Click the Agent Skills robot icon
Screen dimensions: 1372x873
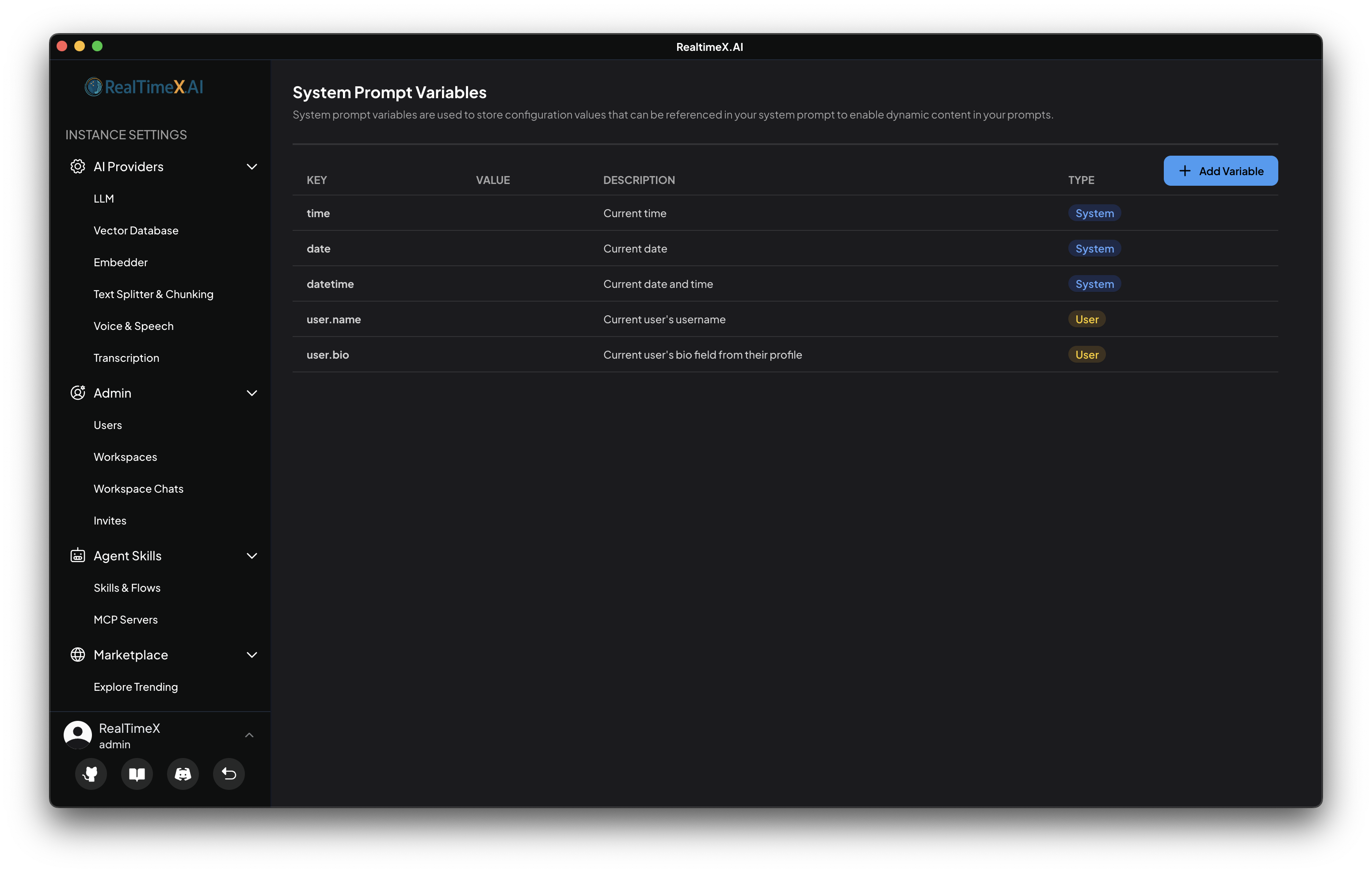pyautogui.click(x=77, y=555)
